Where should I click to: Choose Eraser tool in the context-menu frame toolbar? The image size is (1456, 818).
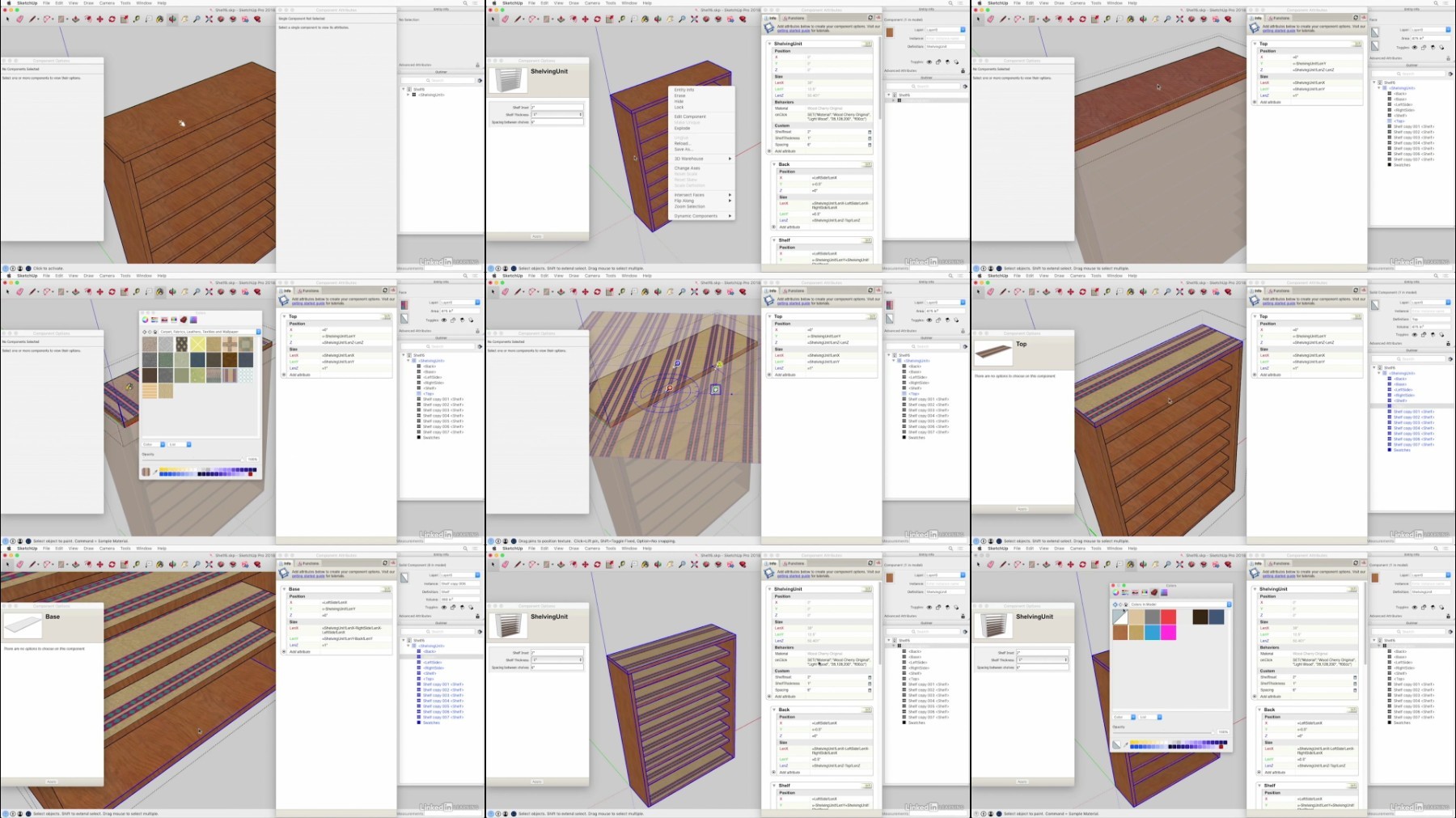click(x=505, y=19)
